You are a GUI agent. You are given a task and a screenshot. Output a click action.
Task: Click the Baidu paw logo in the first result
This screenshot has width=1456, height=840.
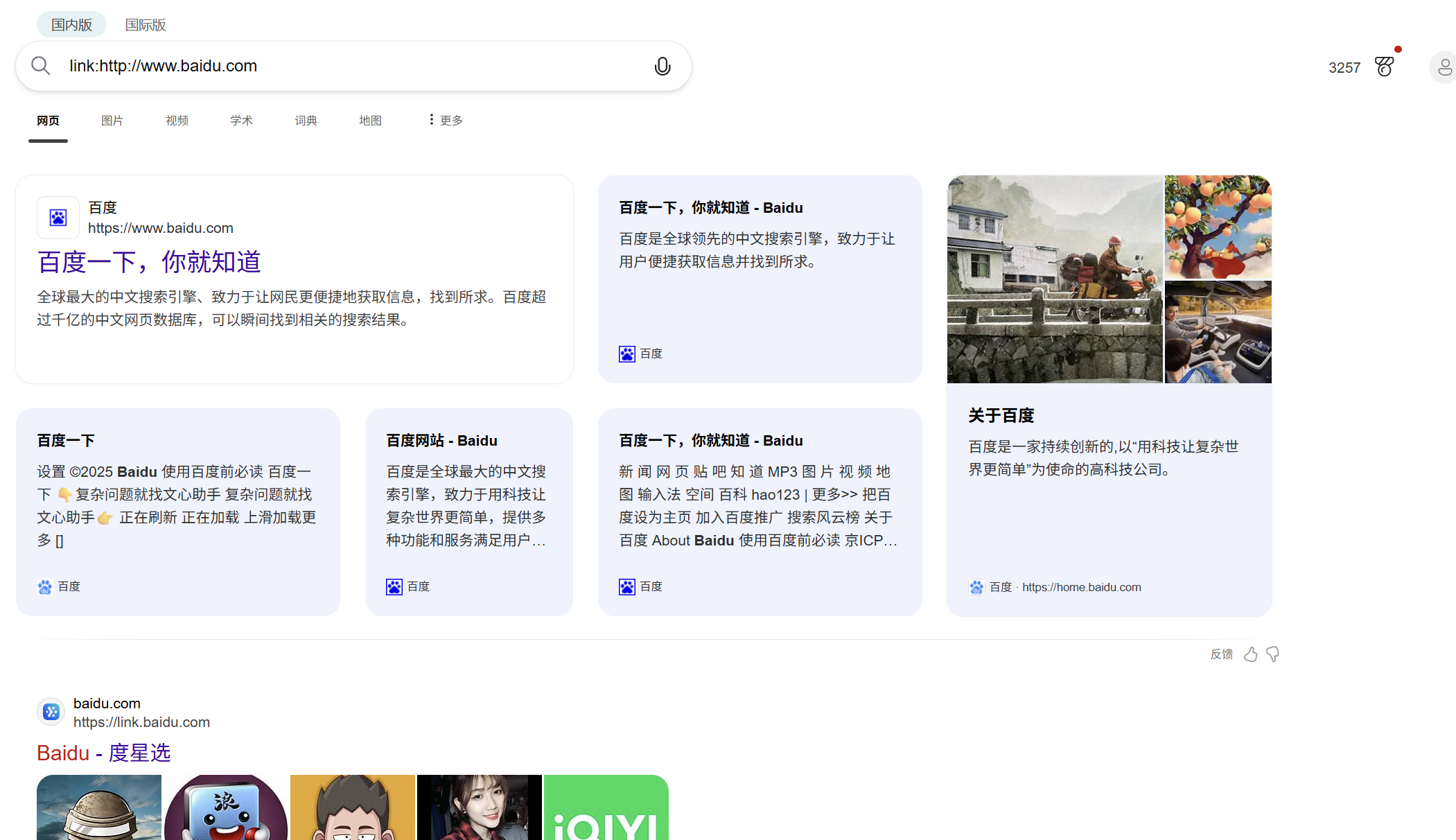(x=58, y=217)
